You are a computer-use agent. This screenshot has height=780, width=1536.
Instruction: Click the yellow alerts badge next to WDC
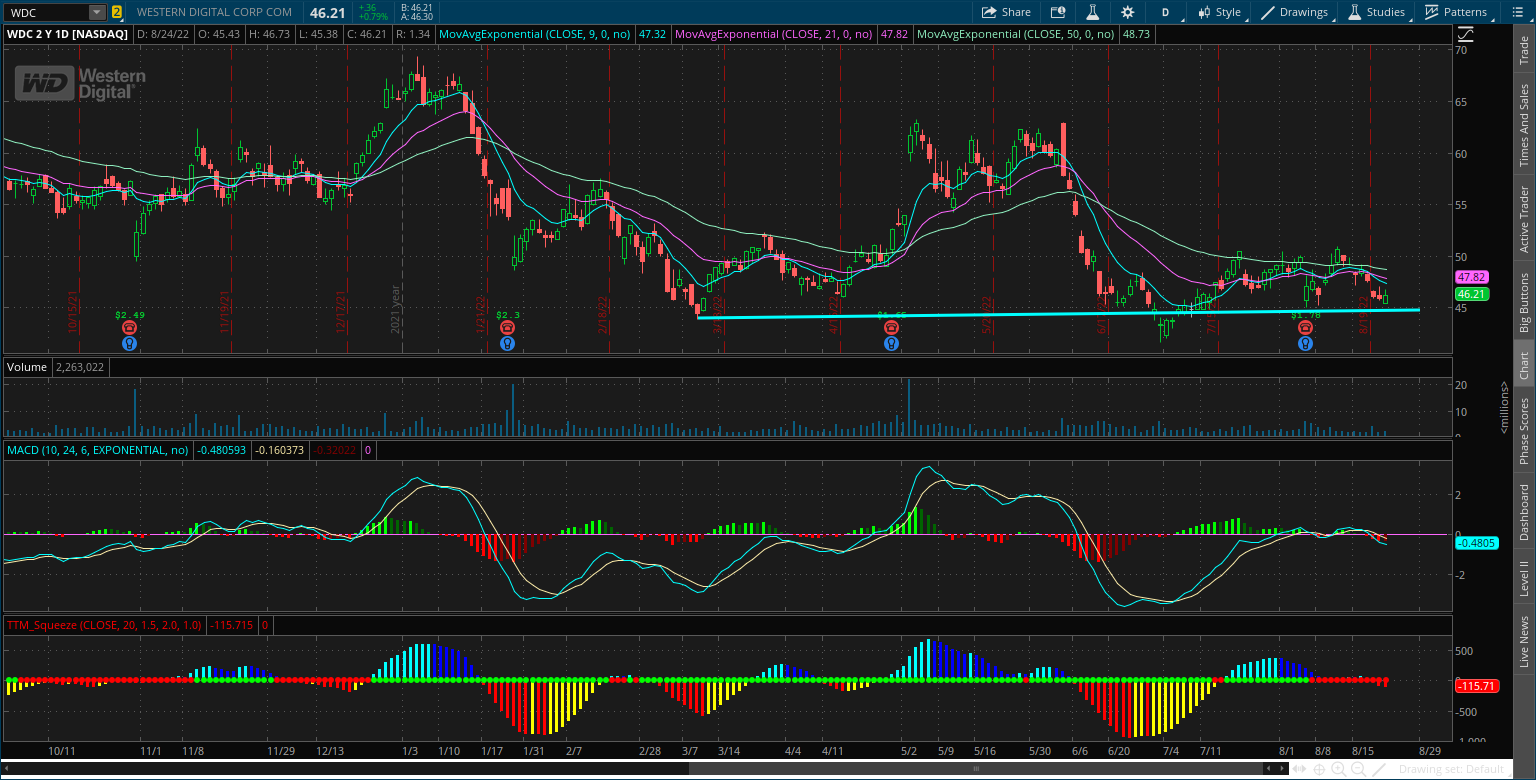(x=118, y=11)
